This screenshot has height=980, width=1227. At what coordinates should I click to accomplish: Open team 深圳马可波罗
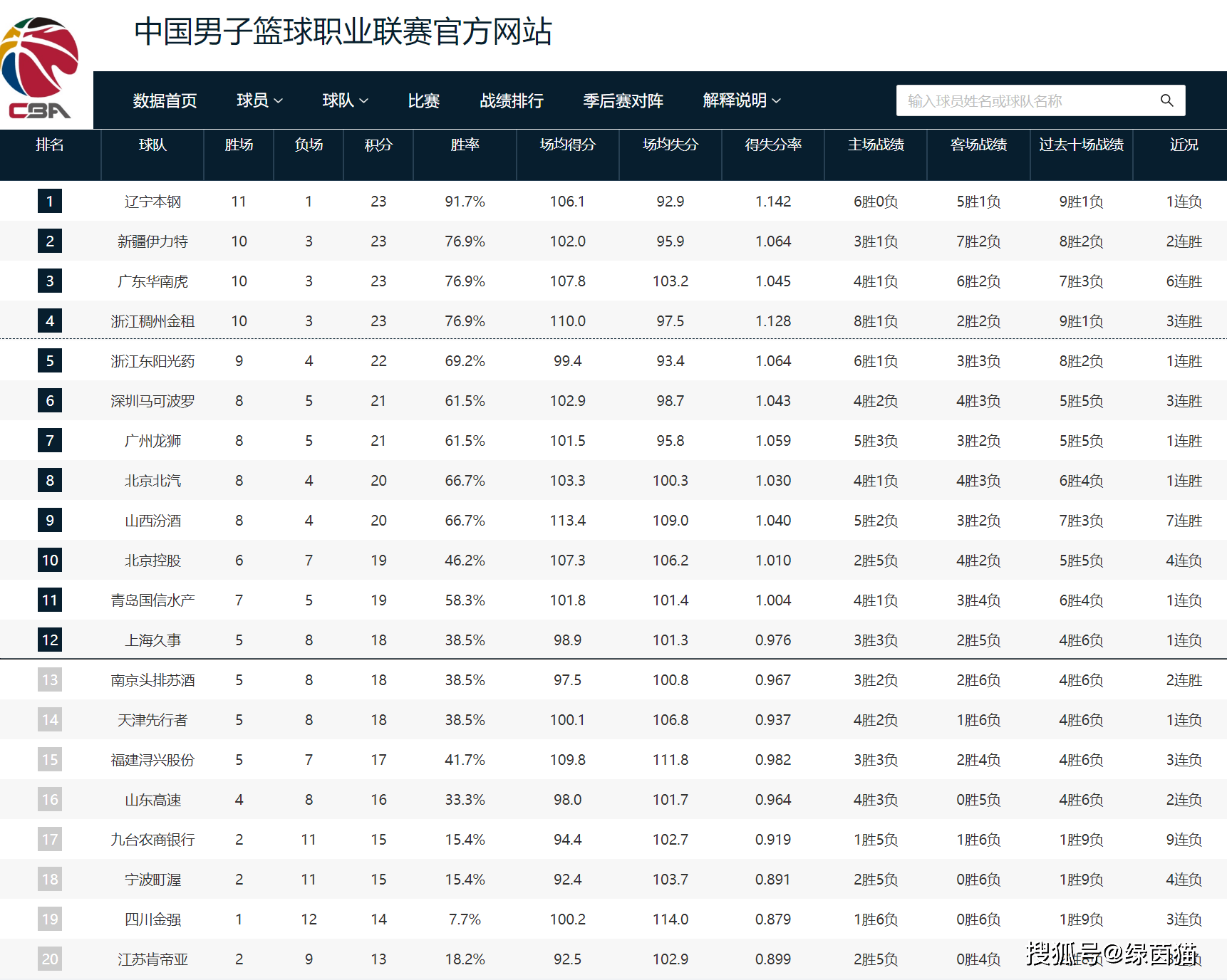click(152, 401)
